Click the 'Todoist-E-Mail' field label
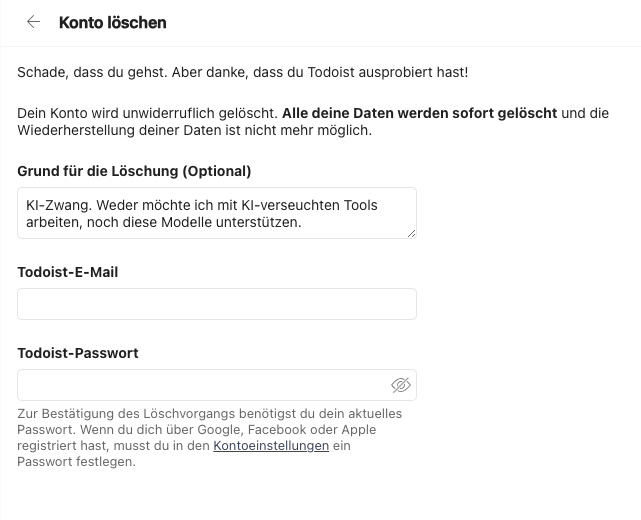Image resolution: width=641 pixels, height=520 pixels. tap(67, 272)
